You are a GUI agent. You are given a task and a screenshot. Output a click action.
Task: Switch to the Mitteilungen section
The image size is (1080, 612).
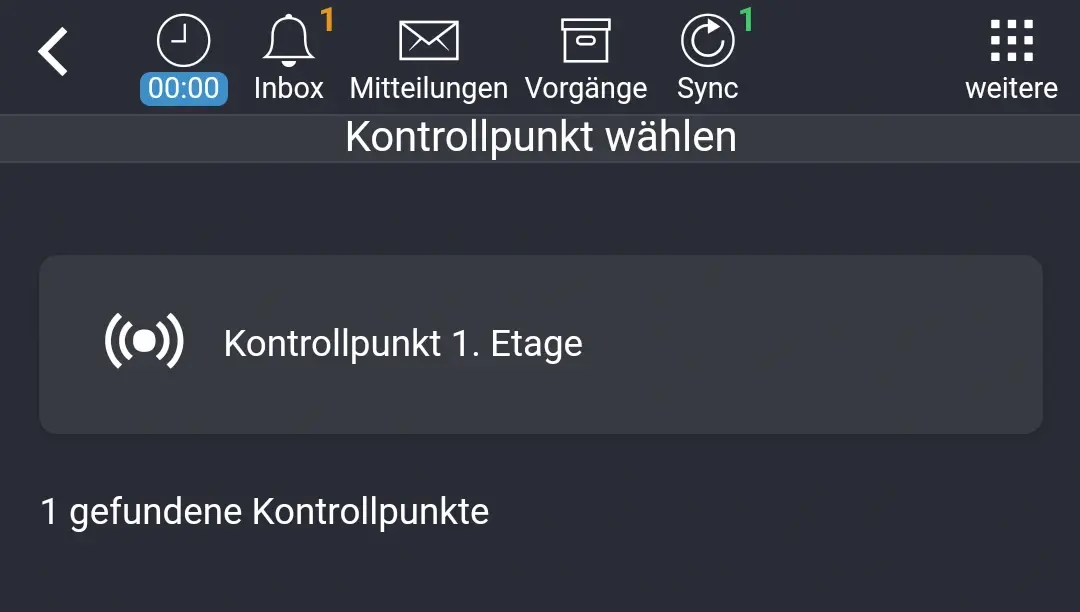[x=428, y=55]
